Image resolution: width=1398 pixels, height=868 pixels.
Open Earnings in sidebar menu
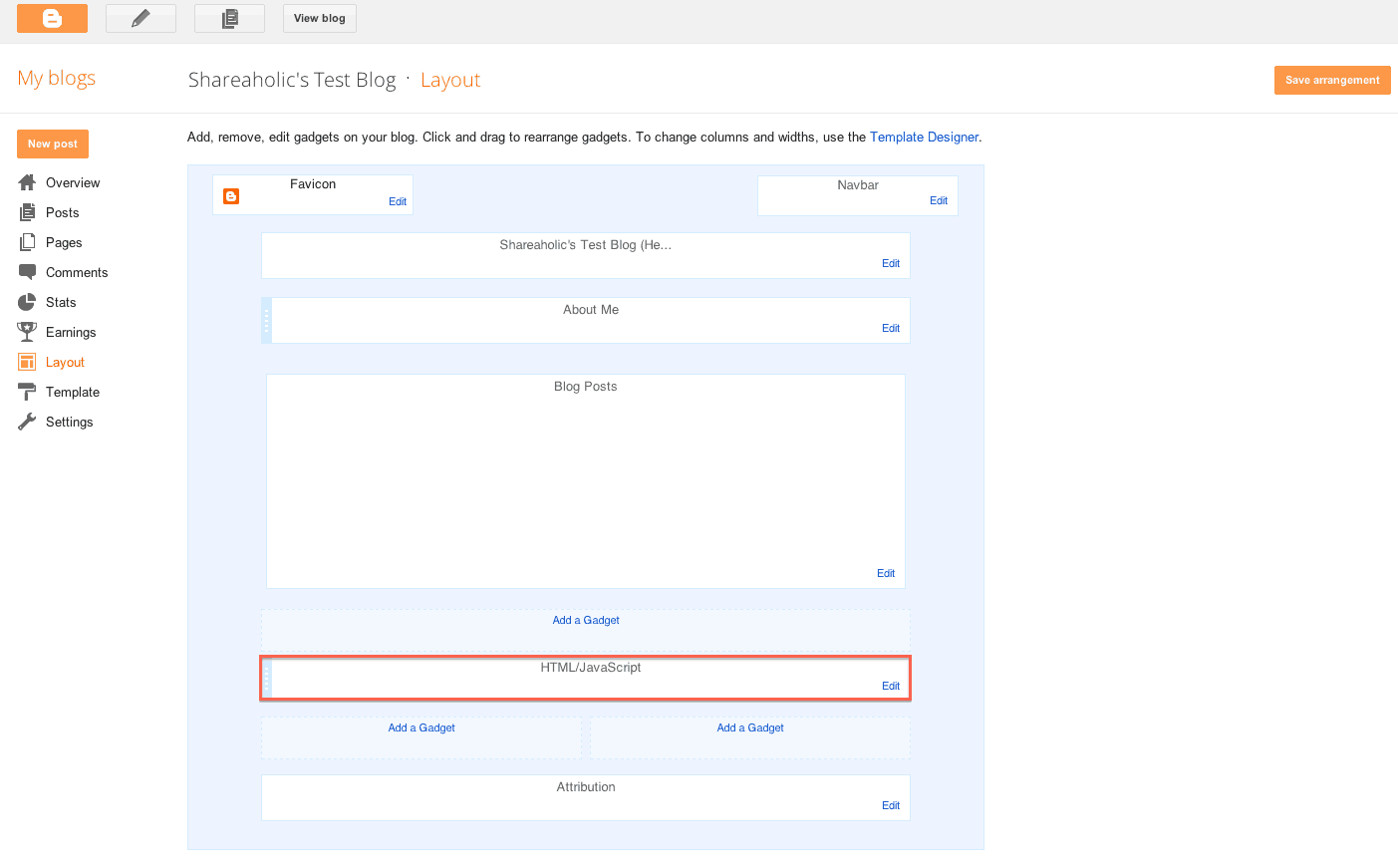tap(71, 332)
